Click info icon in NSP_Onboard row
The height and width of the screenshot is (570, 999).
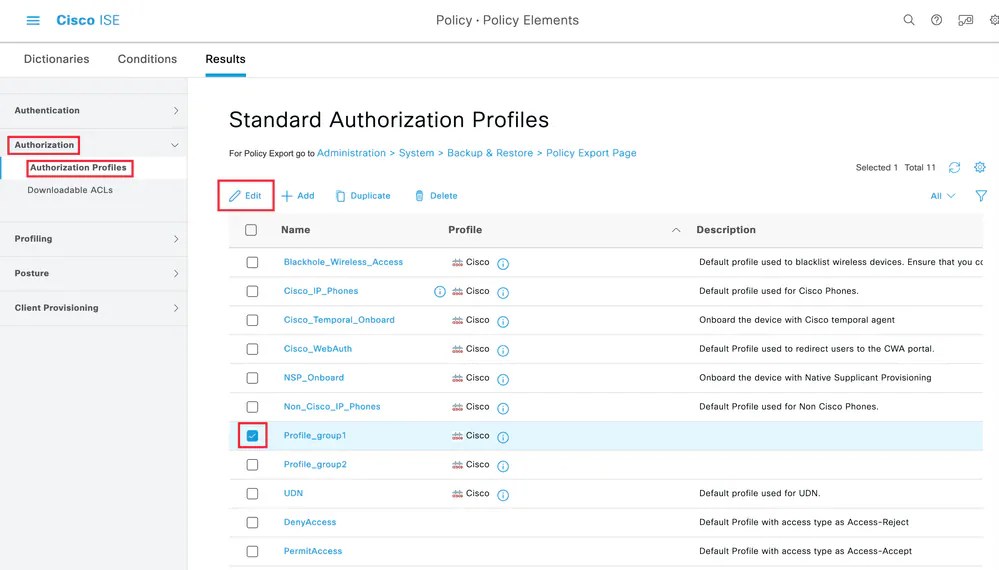[503, 379]
